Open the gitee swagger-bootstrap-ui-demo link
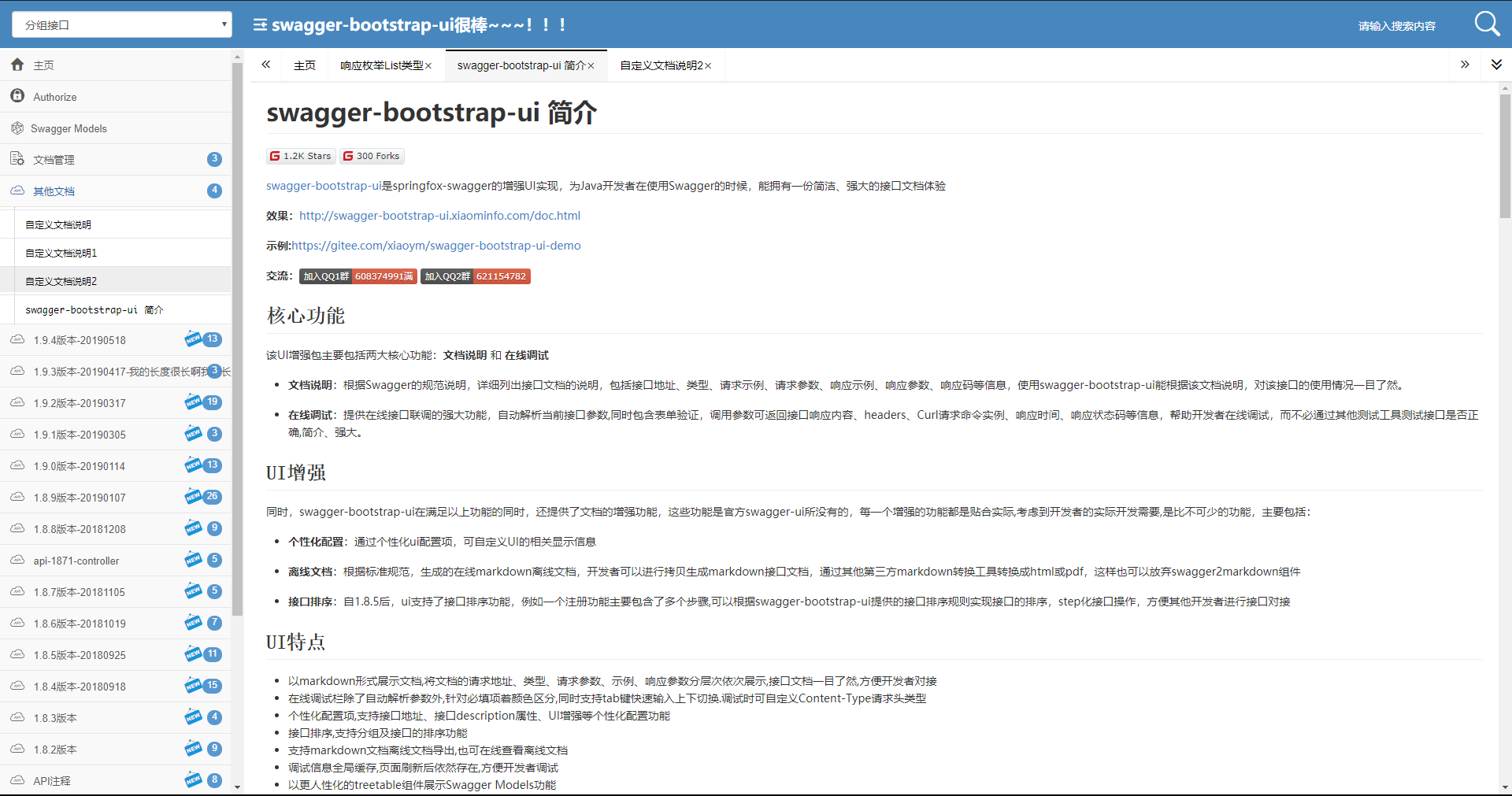 point(436,246)
